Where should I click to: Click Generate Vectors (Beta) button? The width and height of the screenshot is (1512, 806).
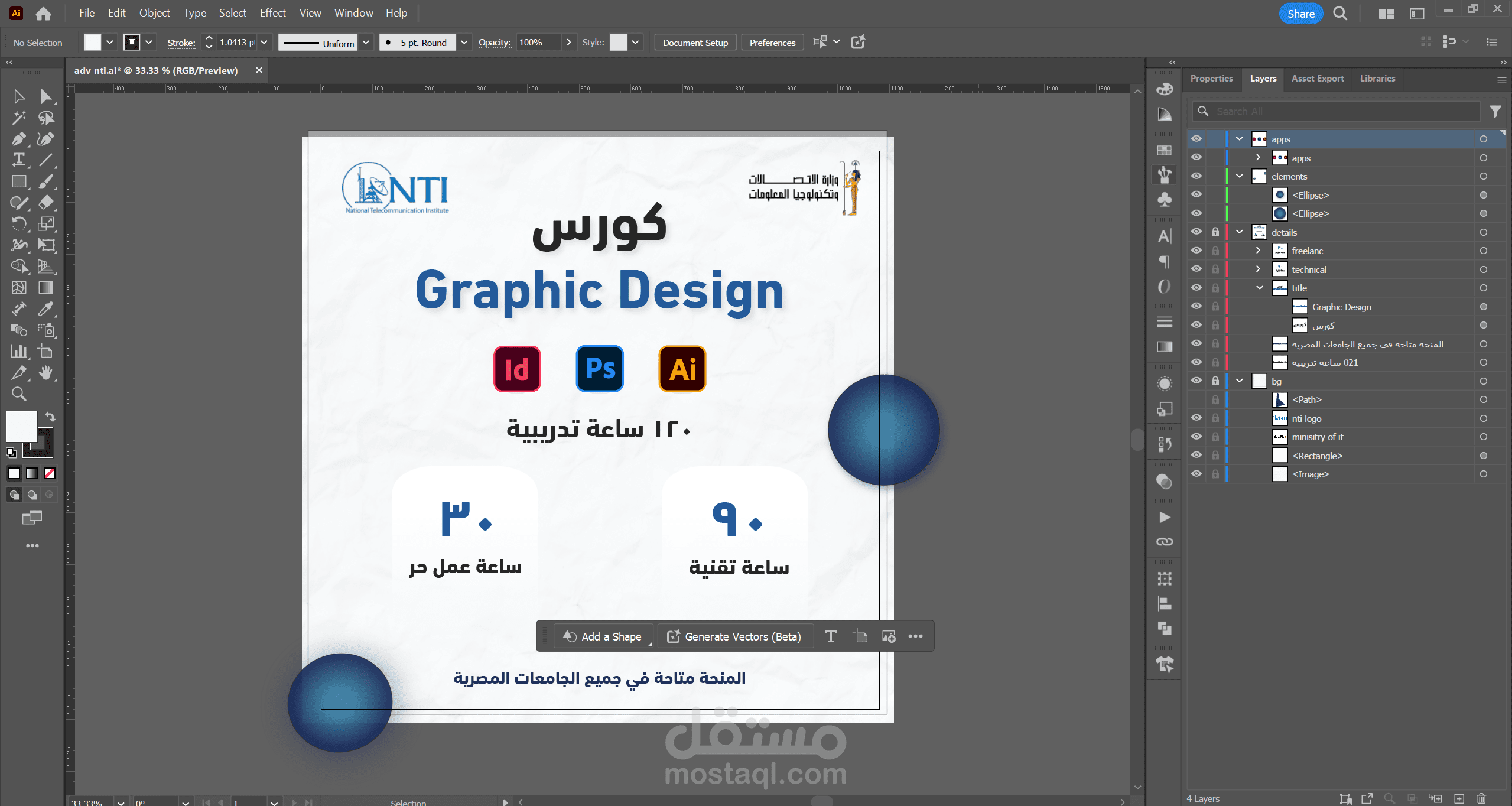click(x=734, y=636)
